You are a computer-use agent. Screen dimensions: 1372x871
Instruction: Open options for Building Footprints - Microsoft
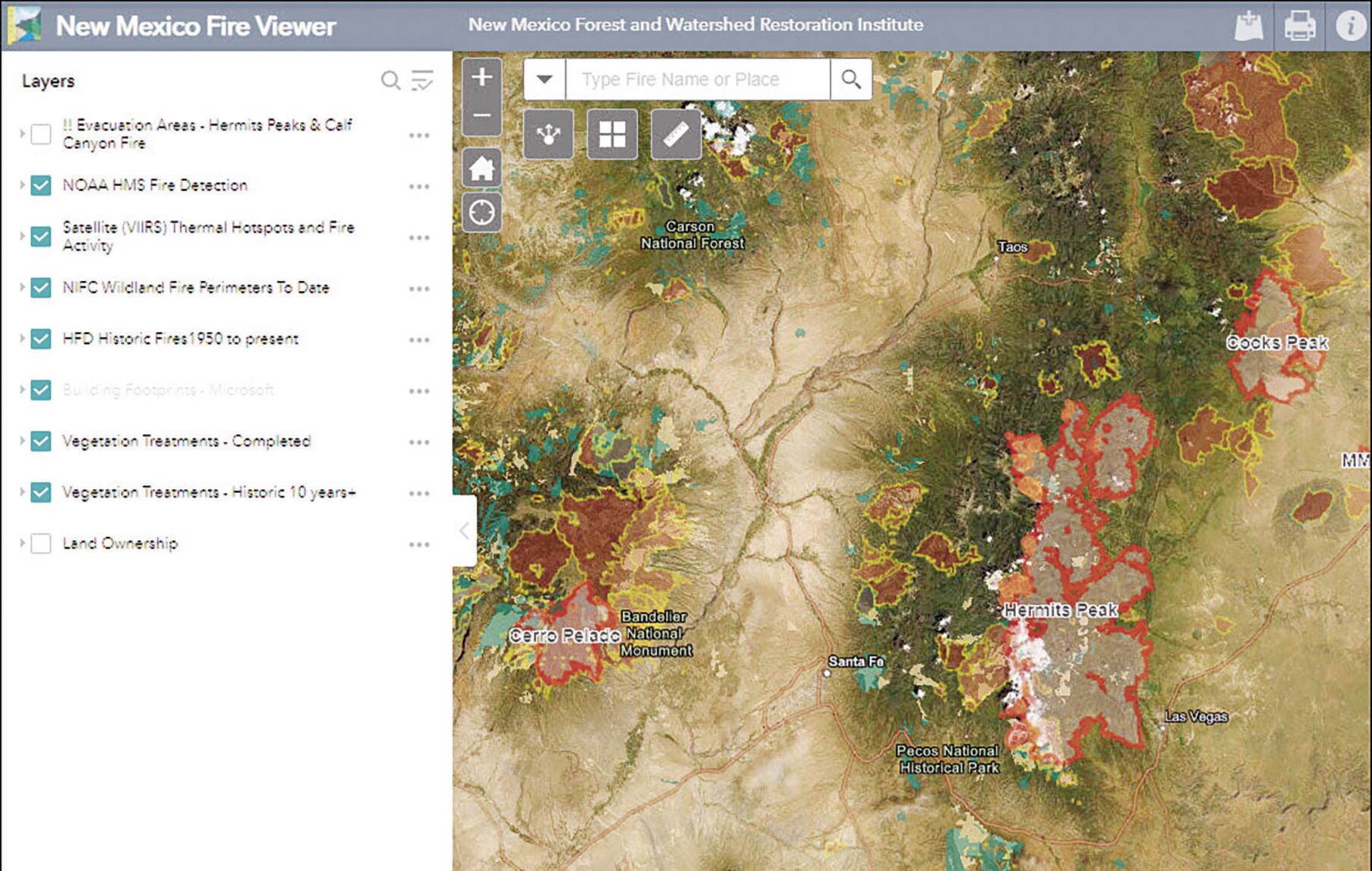pyautogui.click(x=419, y=390)
